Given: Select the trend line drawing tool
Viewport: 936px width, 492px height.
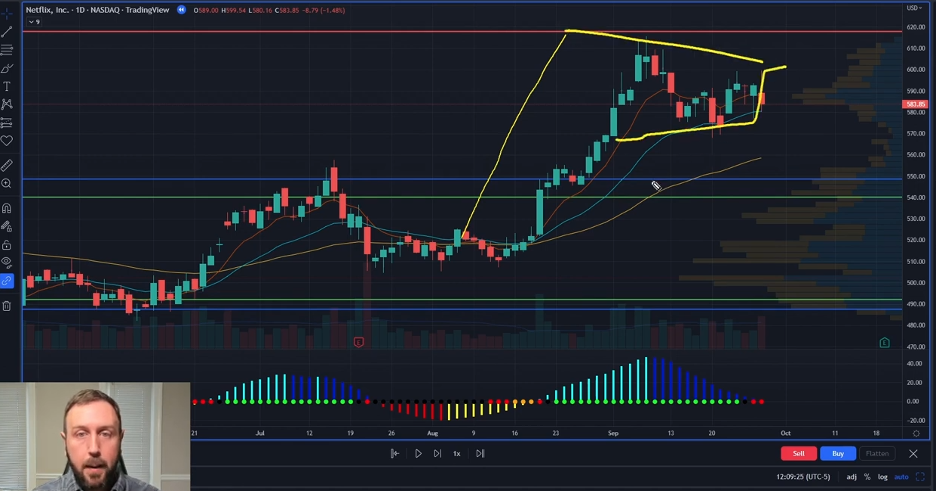Looking at the screenshot, I should [7, 32].
